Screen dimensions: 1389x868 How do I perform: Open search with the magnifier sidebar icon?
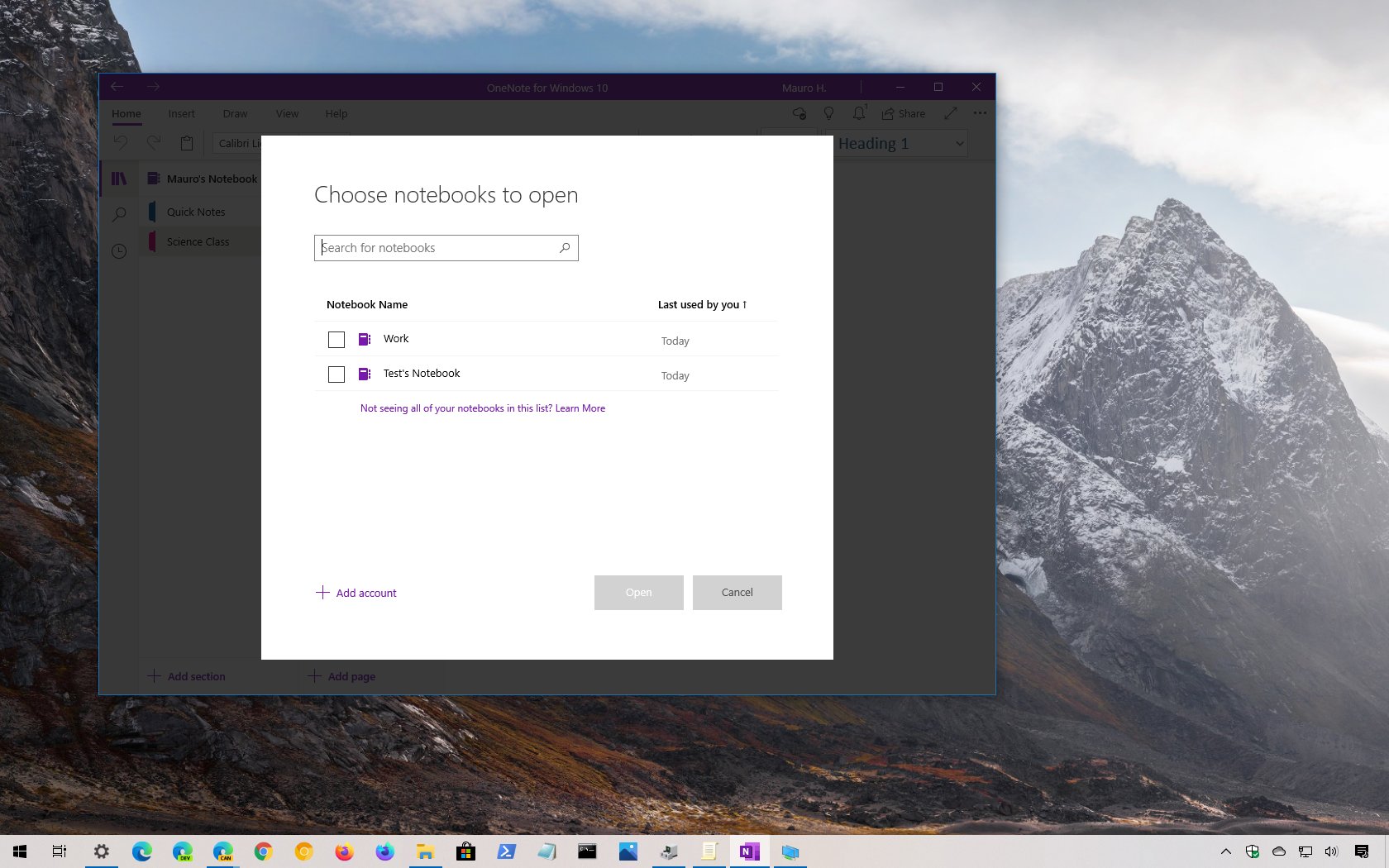(x=119, y=214)
